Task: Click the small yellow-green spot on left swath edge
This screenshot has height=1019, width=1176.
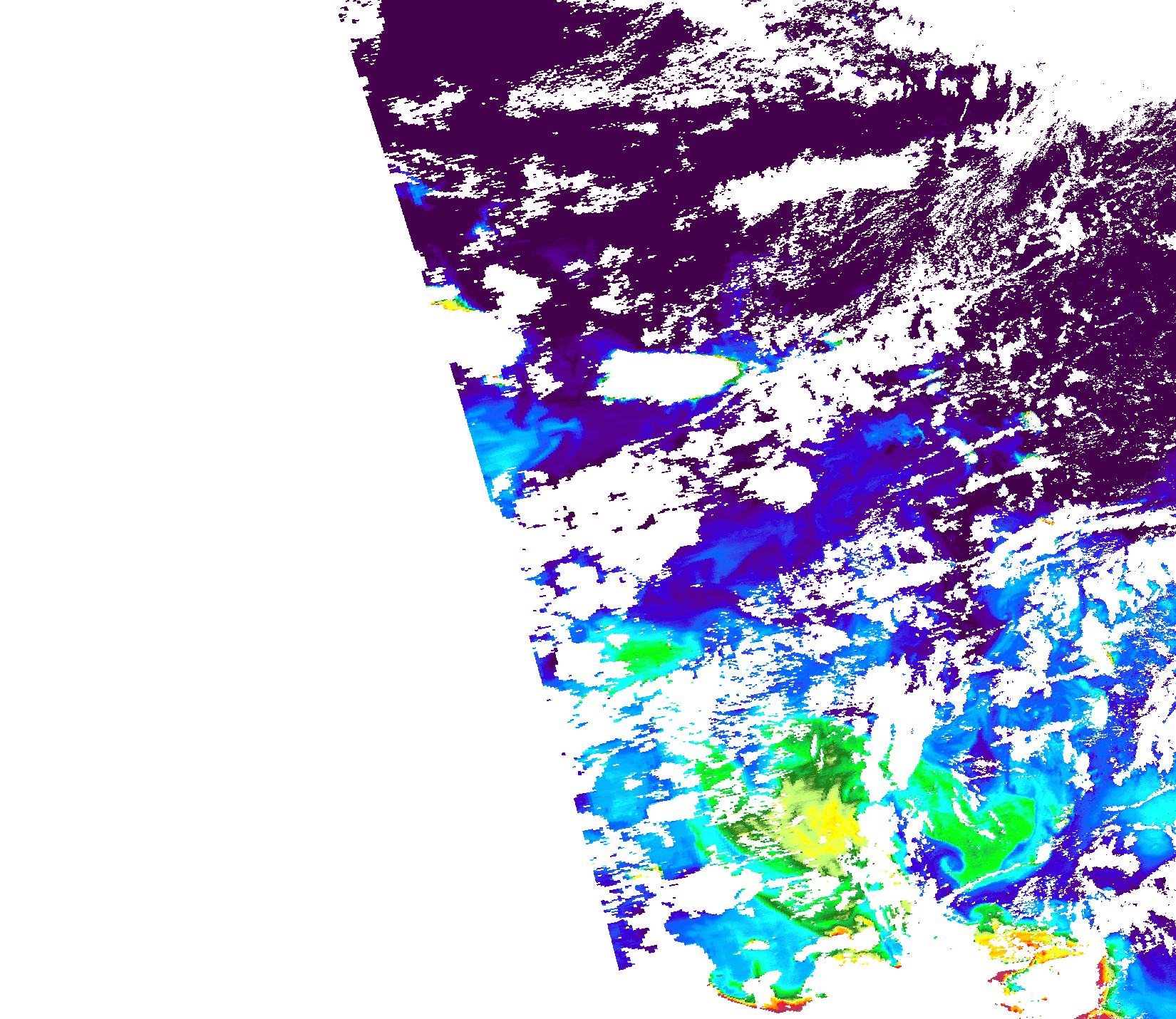Action: (x=450, y=304)
